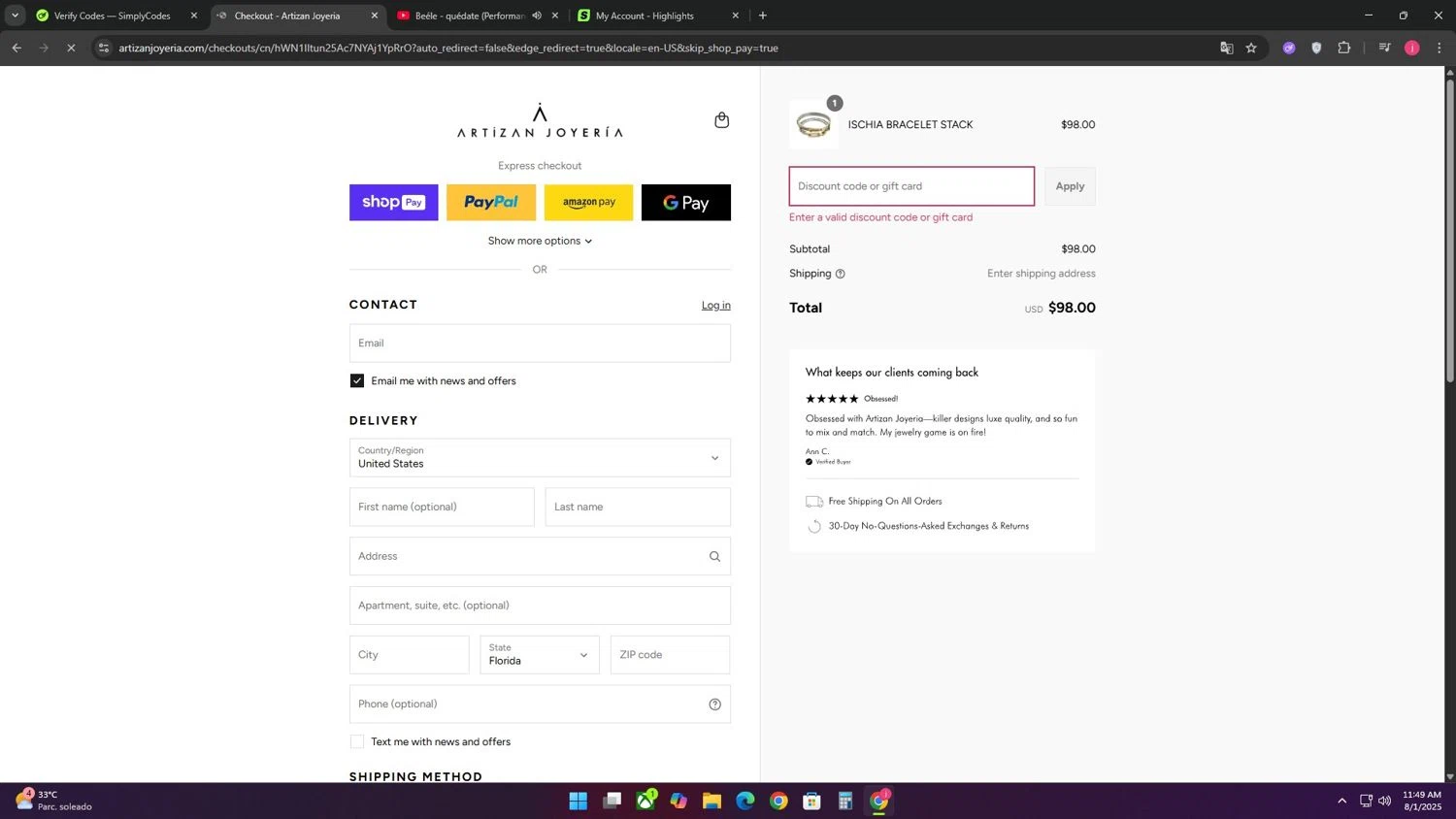Mute the Beéle tab audio icon

(x=537, y=16)
